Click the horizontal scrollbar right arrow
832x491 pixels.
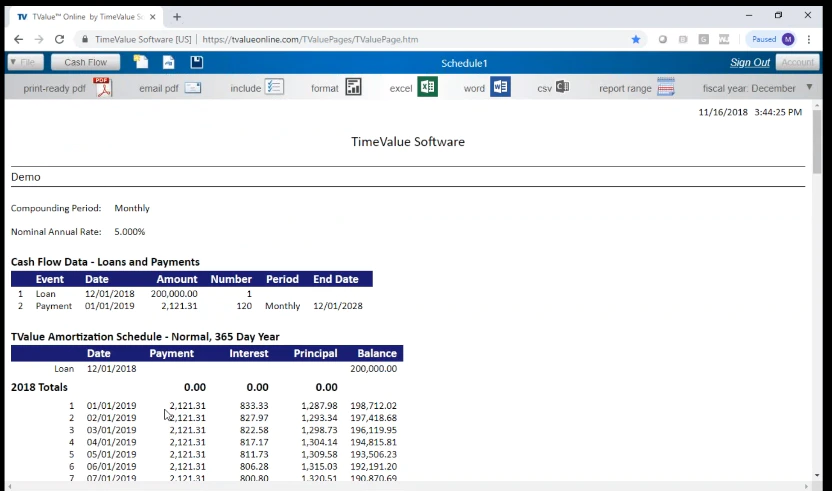coord(807,486)
